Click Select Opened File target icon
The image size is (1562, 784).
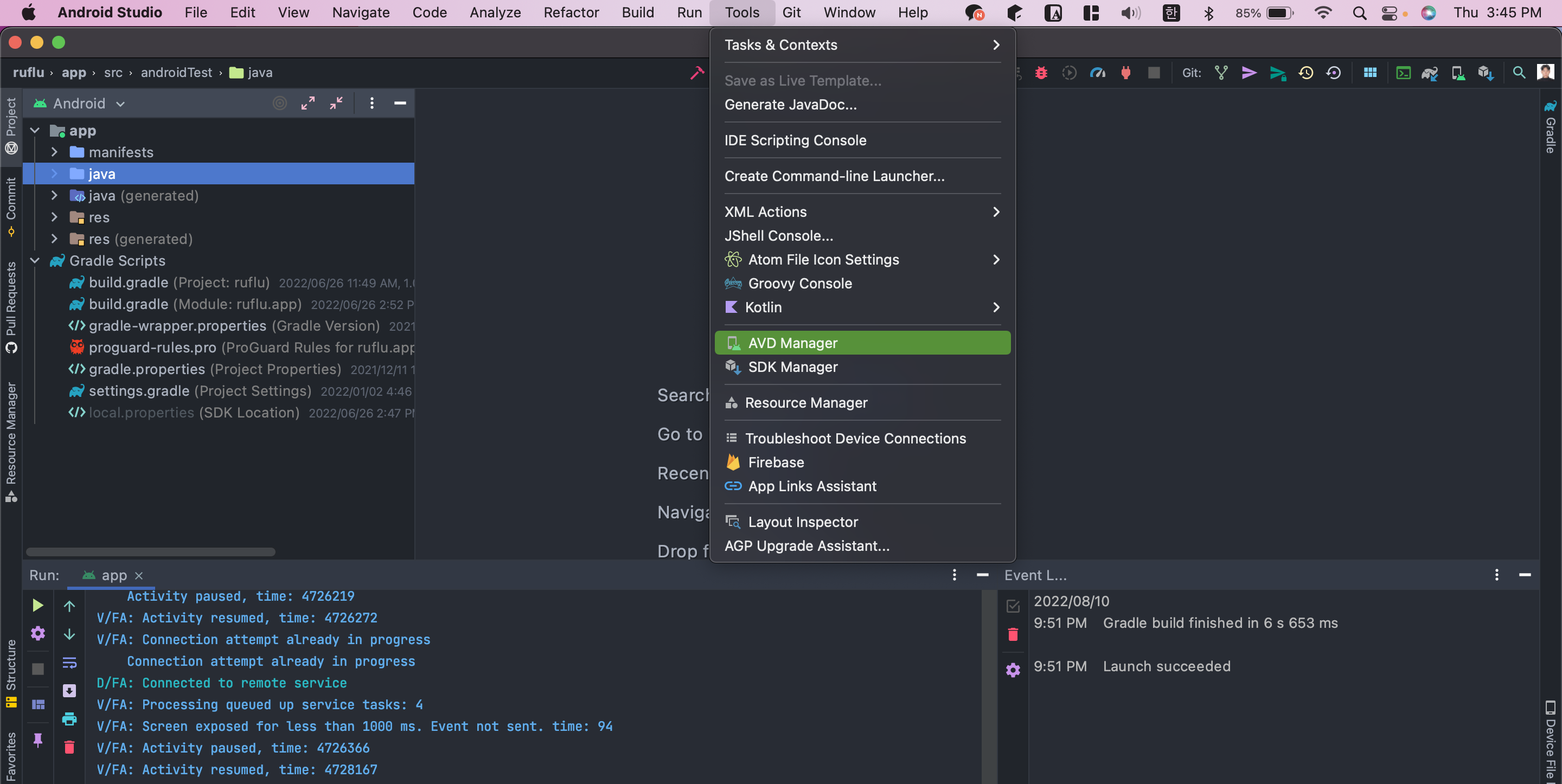[x=279, y=103]
